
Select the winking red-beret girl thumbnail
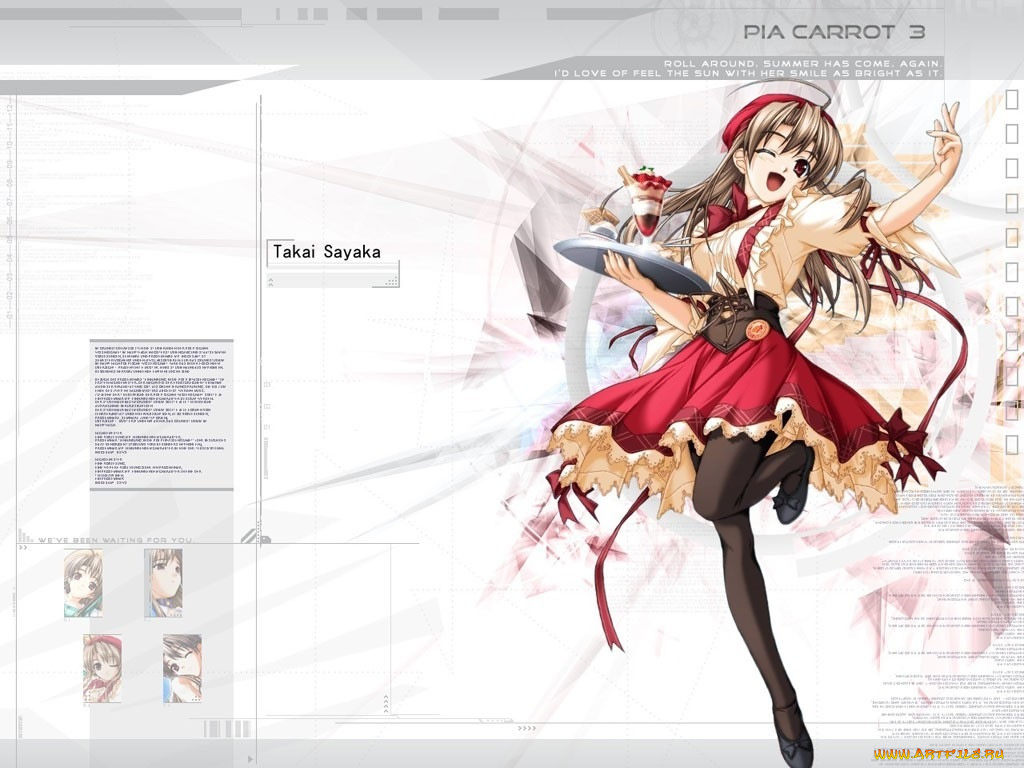coord(102,668)
